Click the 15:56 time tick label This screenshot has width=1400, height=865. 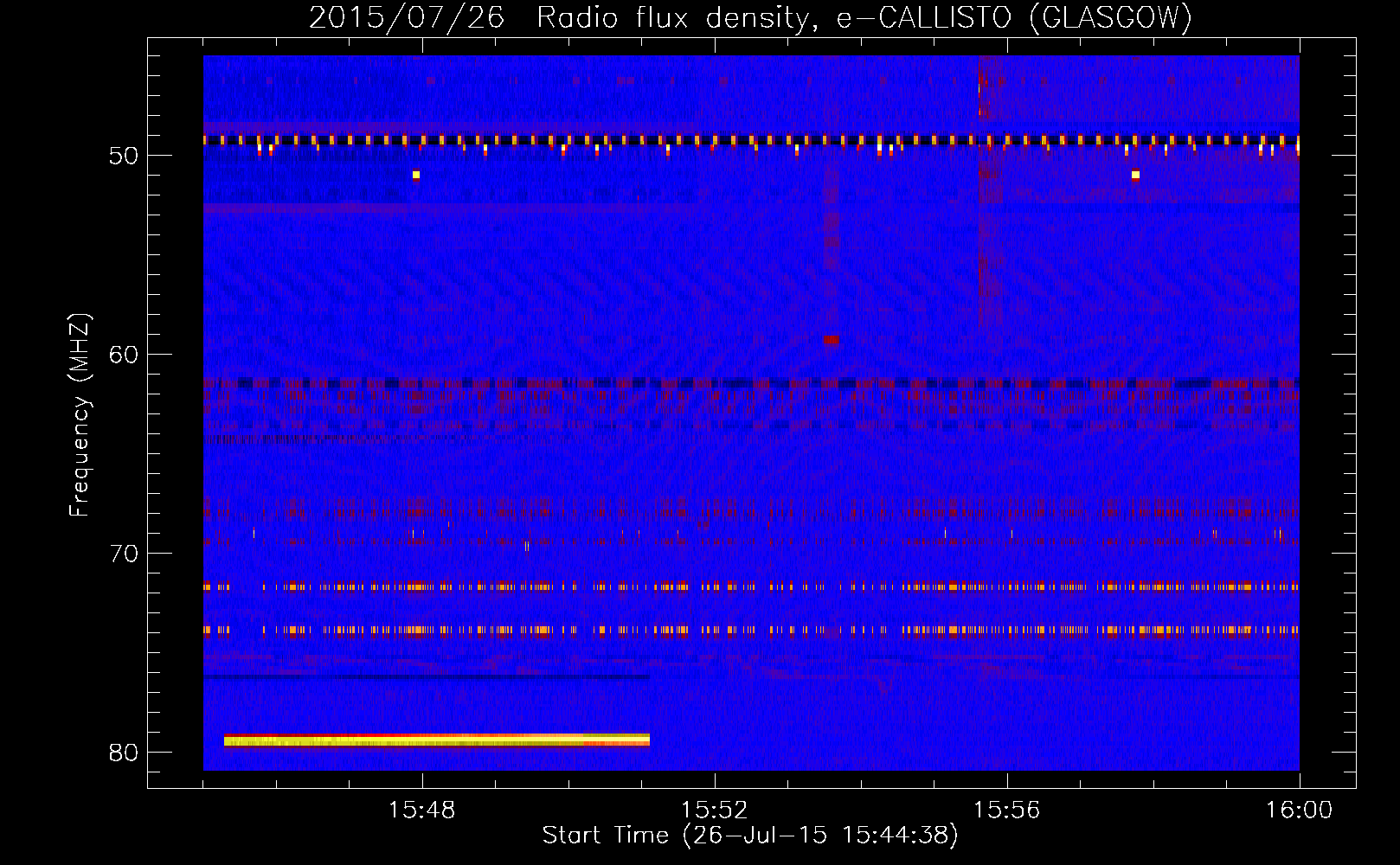tap(1006, 811)
